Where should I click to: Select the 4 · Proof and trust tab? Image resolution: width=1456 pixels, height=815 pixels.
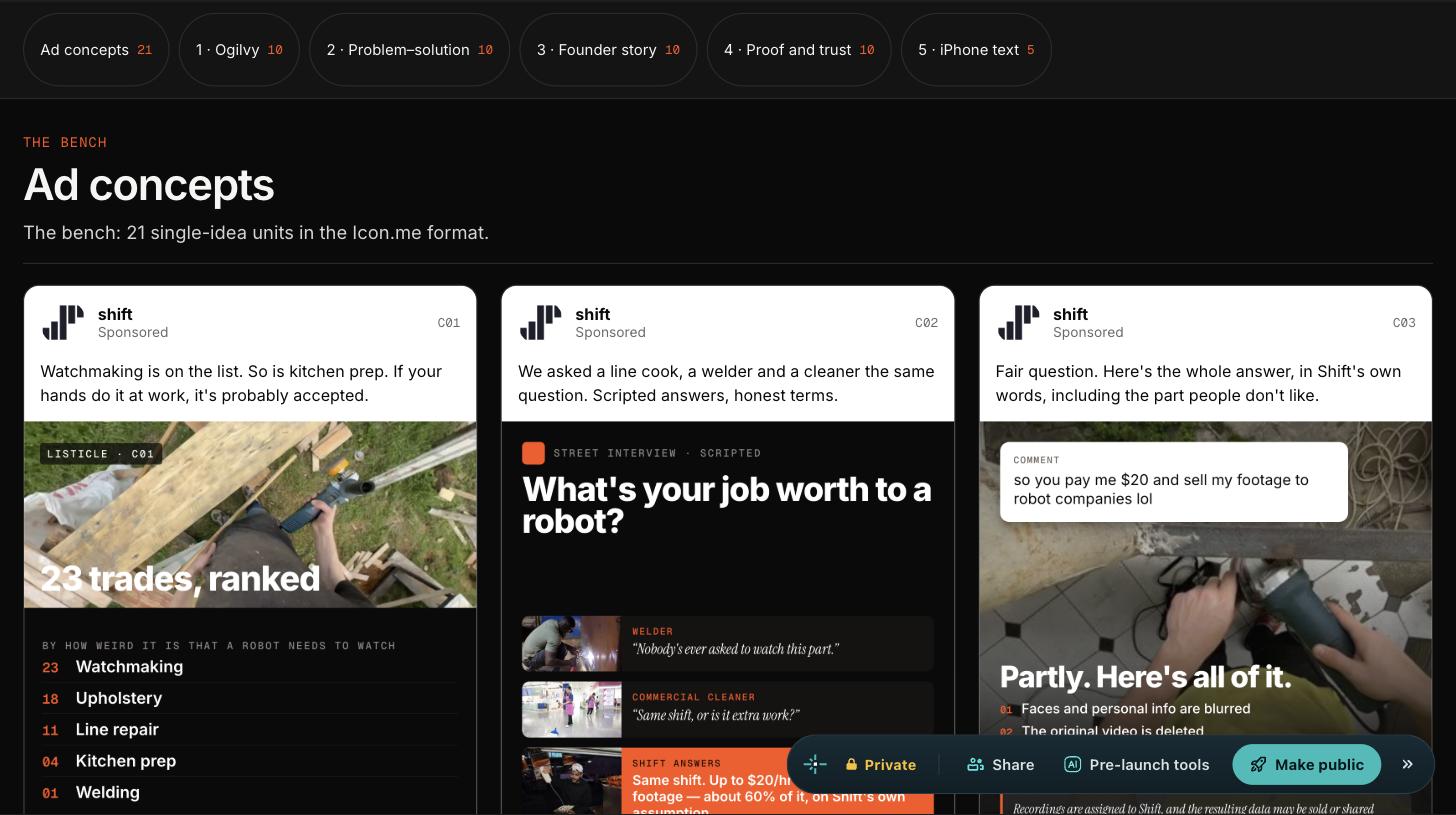coord(799,50)
